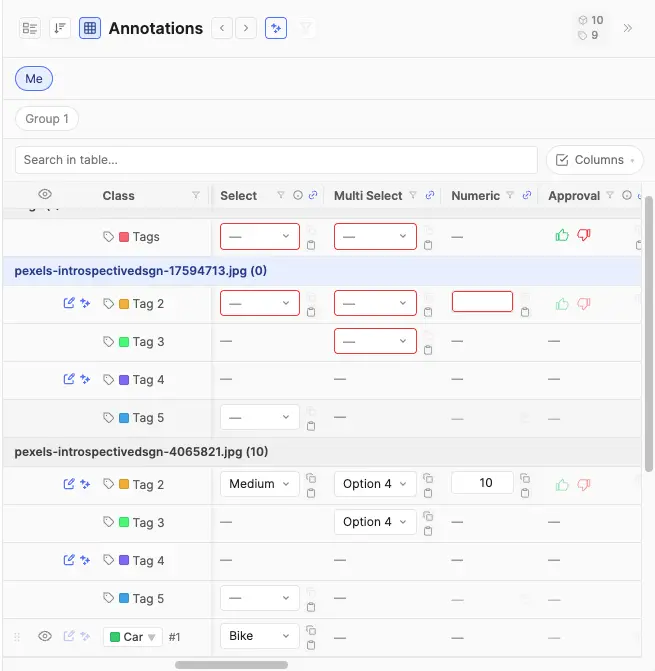Click empty Numeric field for Tag 2
The width and height of the screenshot is (655, 671).
tap(482, 302)
